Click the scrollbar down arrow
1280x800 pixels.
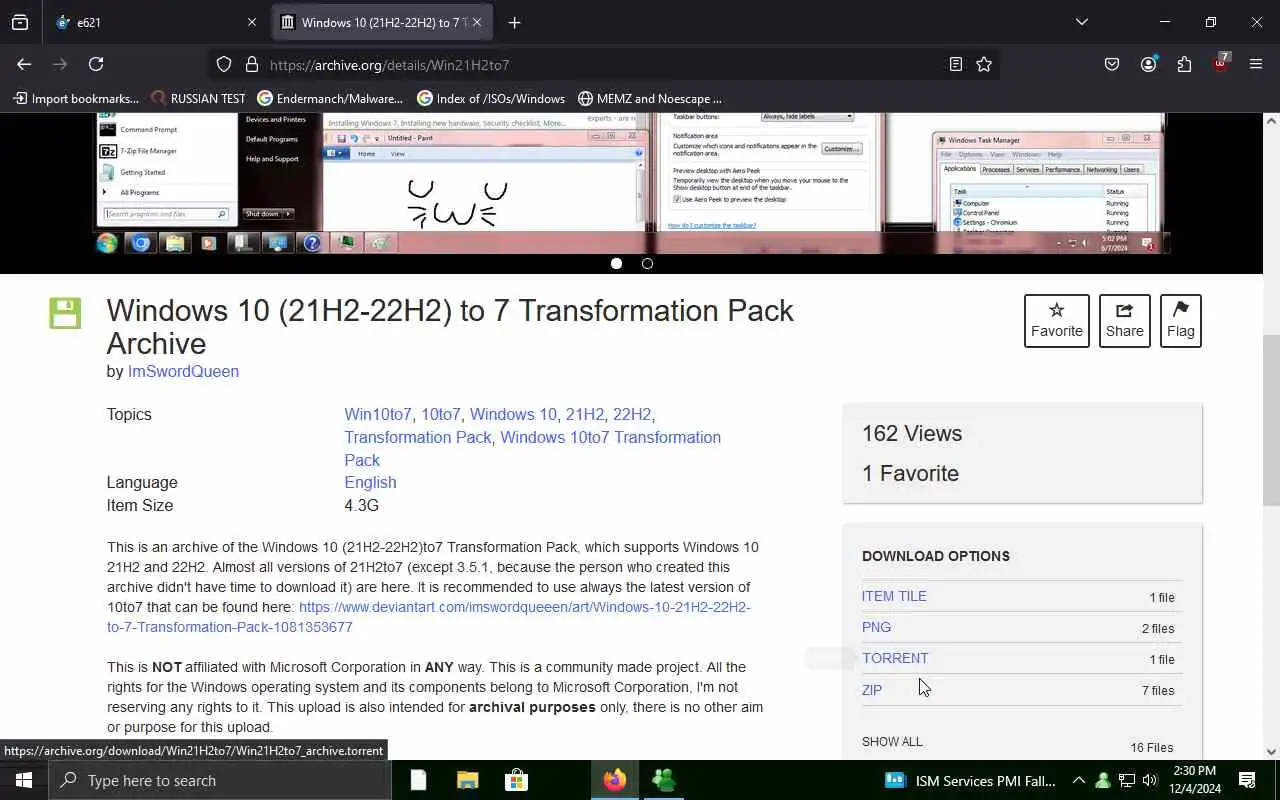click(1271, 751)
